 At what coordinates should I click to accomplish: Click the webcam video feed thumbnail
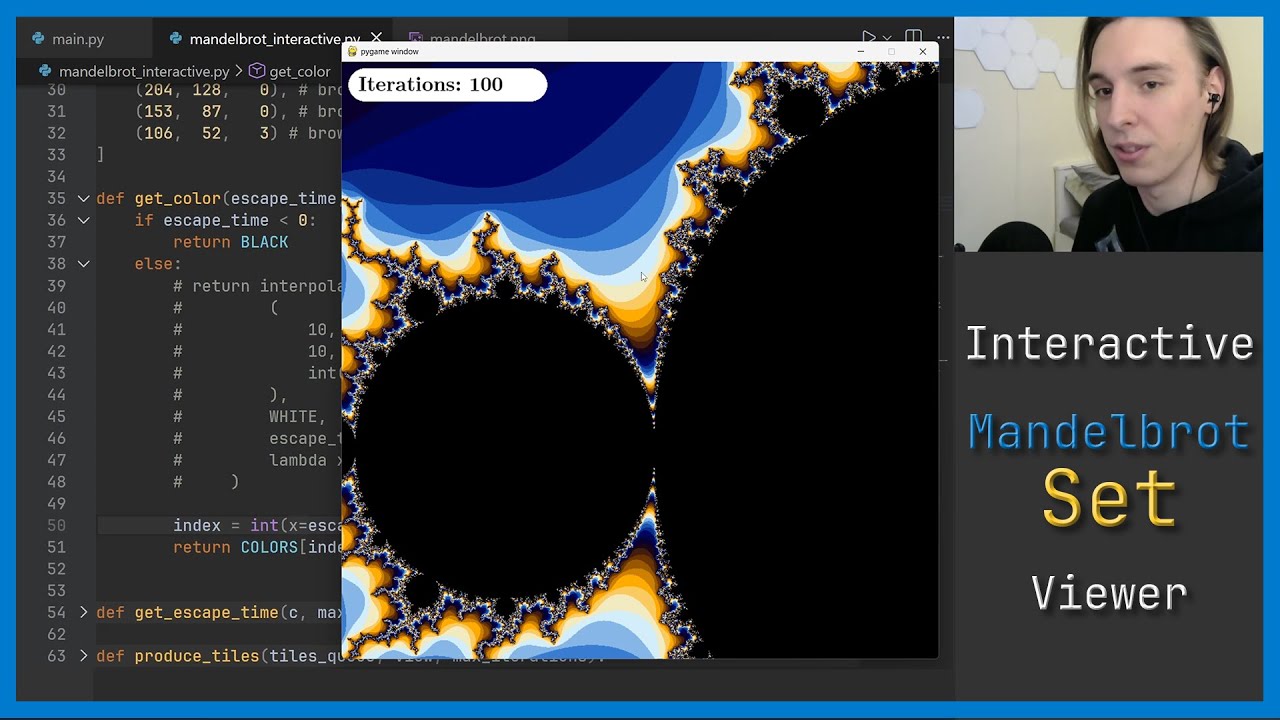pos(1108,134)
